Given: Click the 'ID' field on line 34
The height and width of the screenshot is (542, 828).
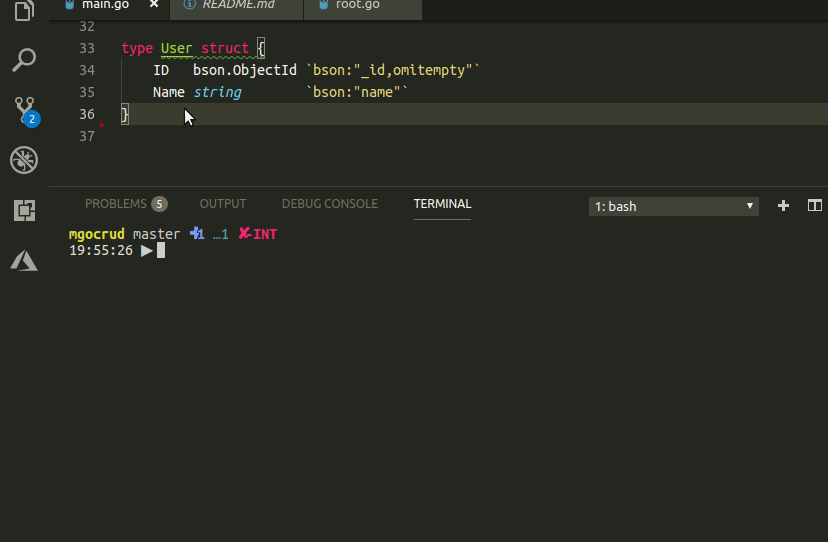Looking at the screenshot, I should coord(161,70).
